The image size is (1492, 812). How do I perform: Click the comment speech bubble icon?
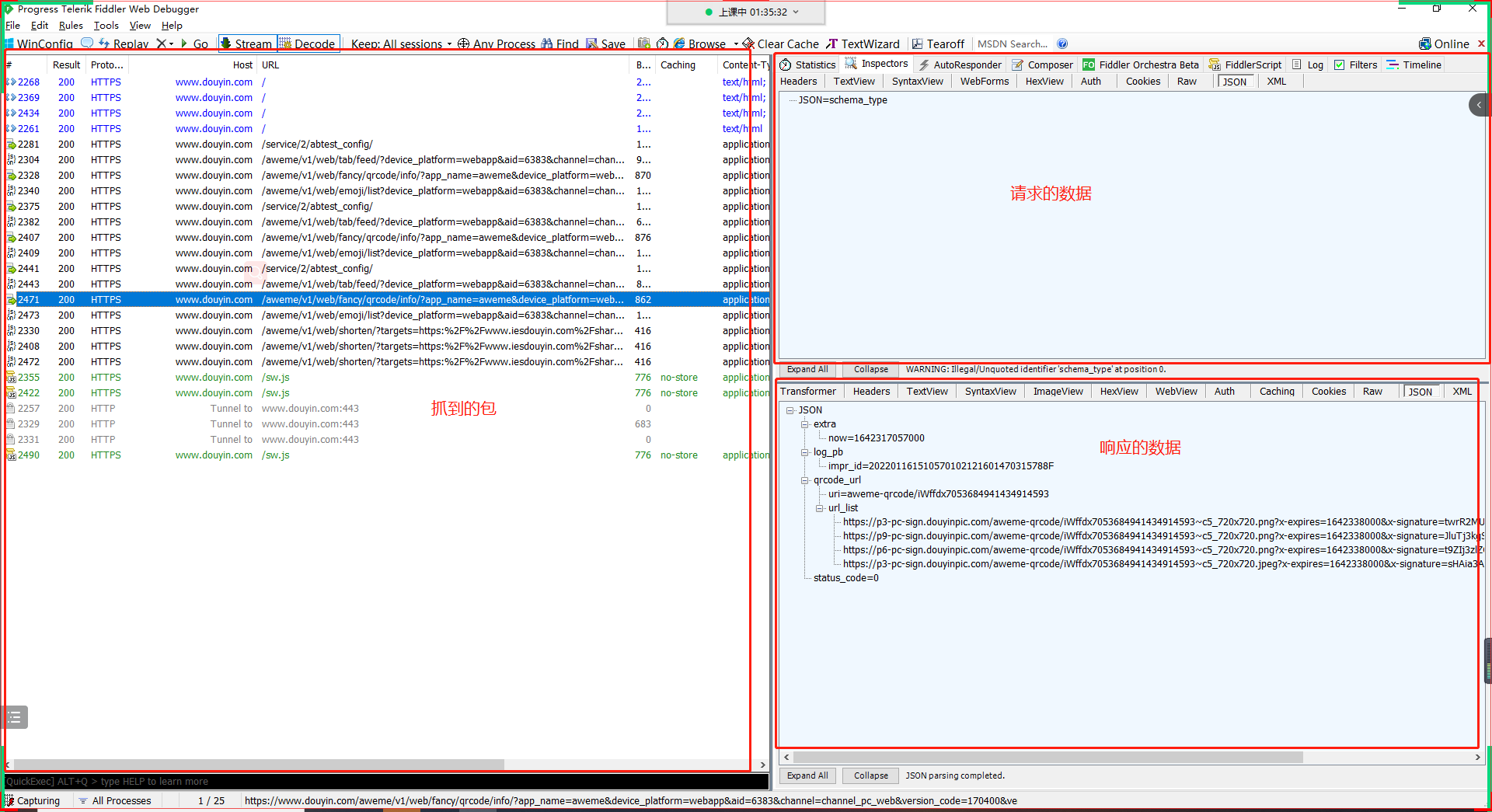(87, 44)
